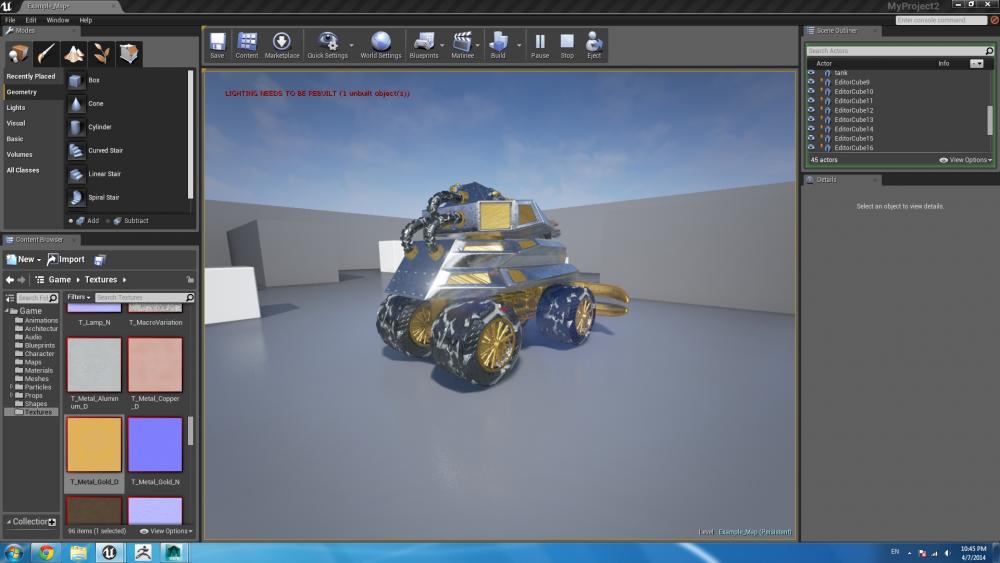The height and width of the screenshot is (563, 1000).
Task: Open Content Browser View Options dropdown
Action: tap(166, 531)
